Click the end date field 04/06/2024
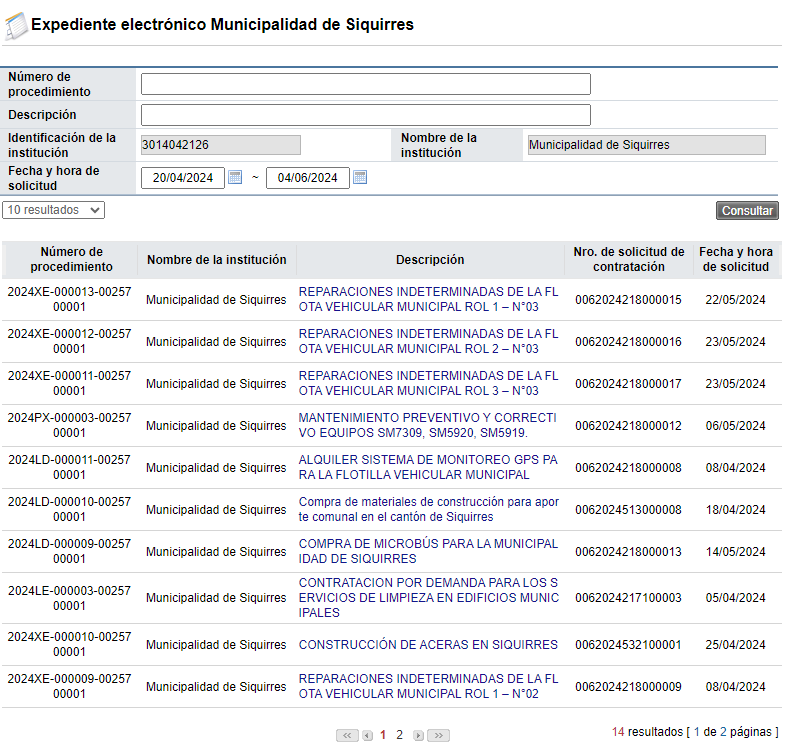The width and height of the screenshot is (786, 750). (x=307, y=178)
